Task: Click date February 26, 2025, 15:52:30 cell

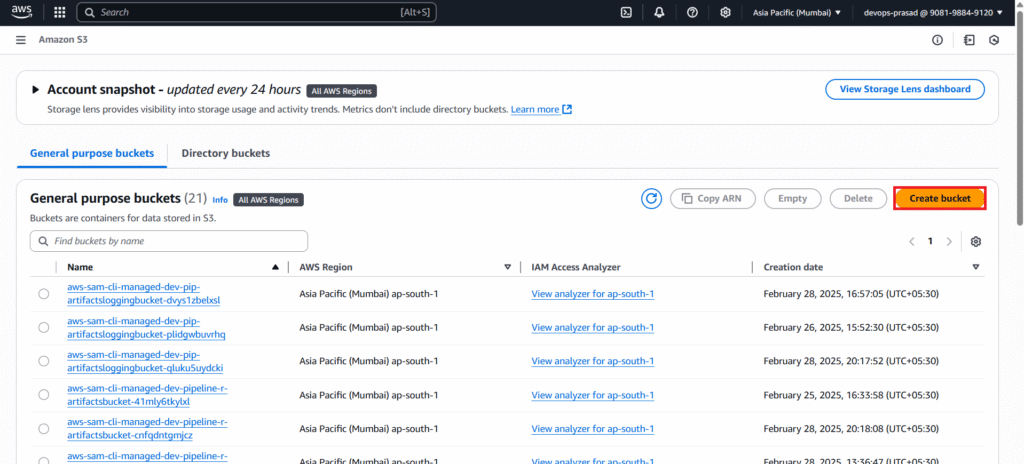Action: 851,327
